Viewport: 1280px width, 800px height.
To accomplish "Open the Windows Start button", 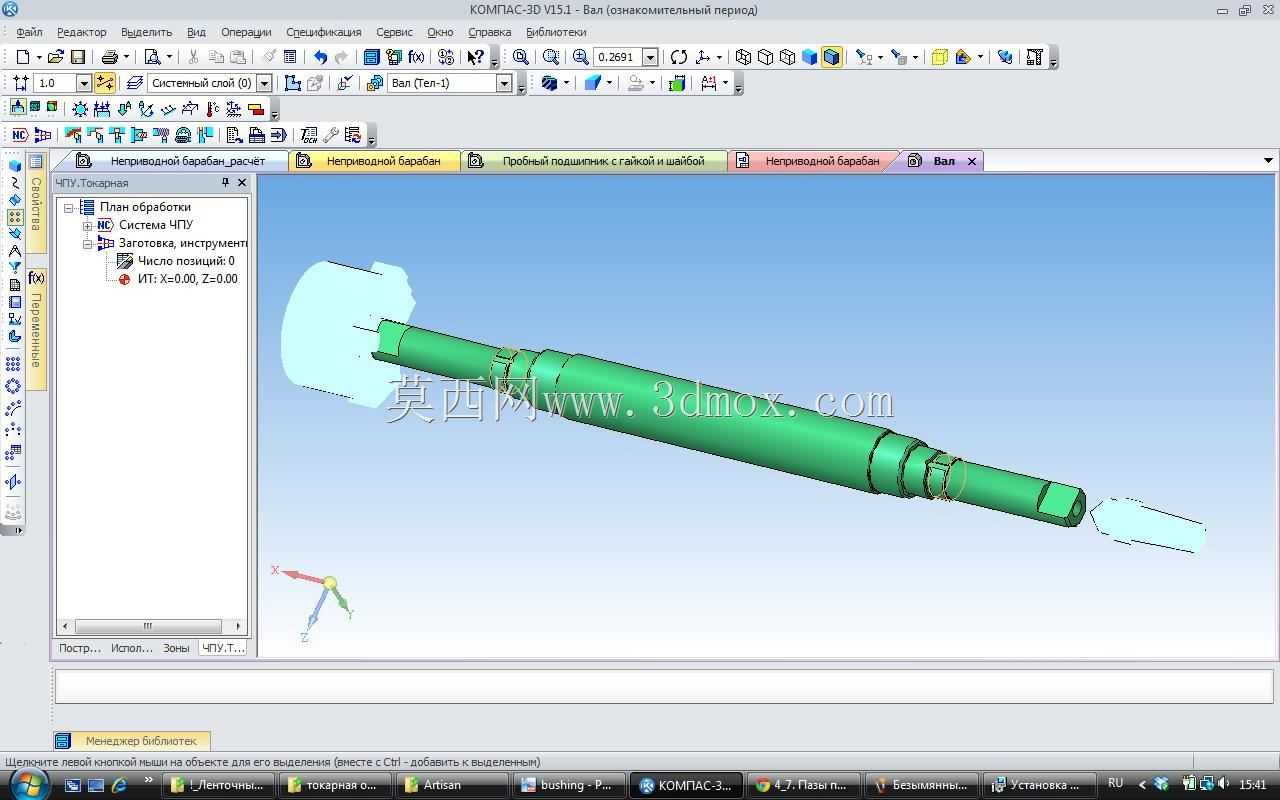I will (x=27, y=784).
